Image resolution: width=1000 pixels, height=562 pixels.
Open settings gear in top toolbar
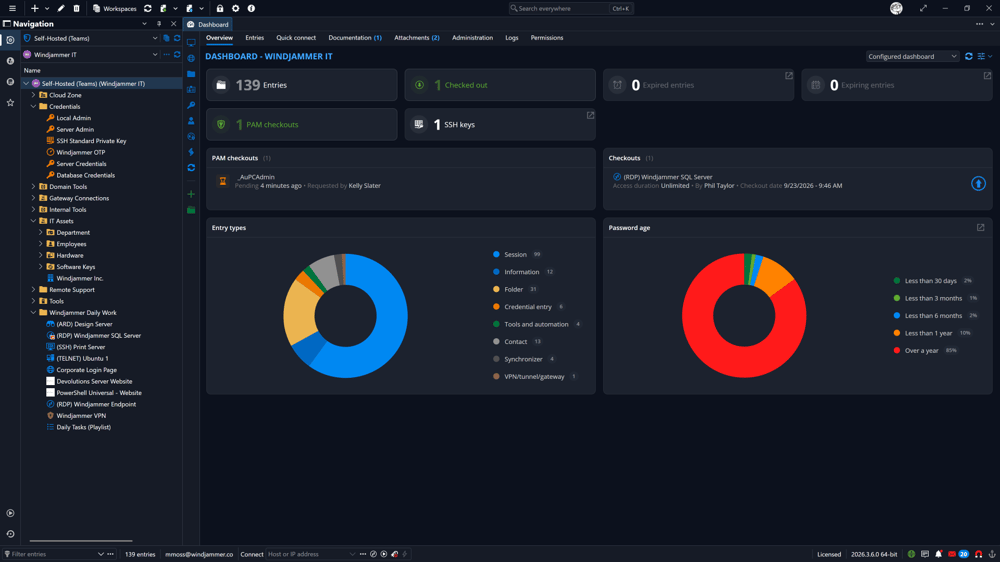tap(235, 8)
